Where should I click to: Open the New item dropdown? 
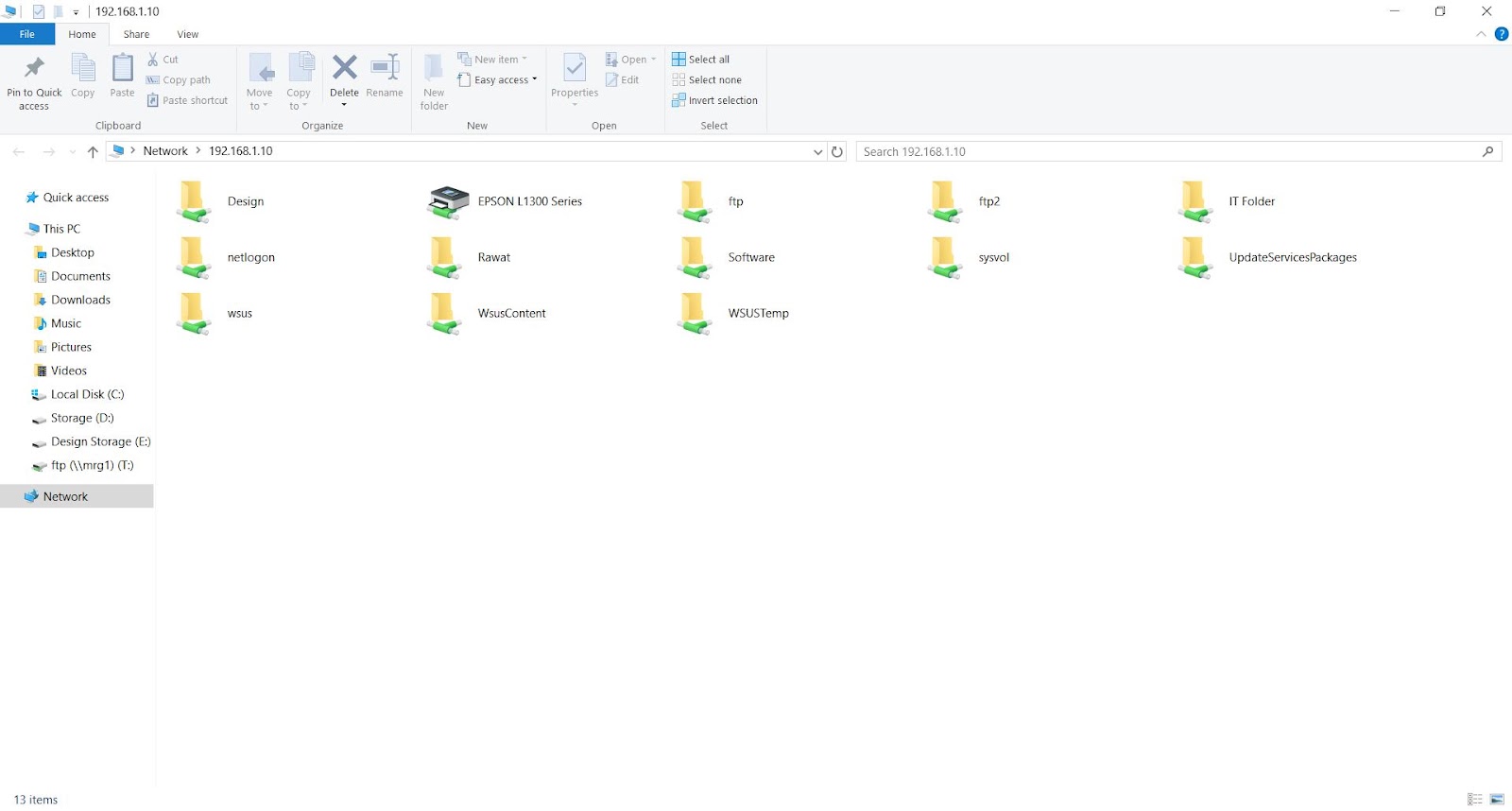click(x=492, y=59)
